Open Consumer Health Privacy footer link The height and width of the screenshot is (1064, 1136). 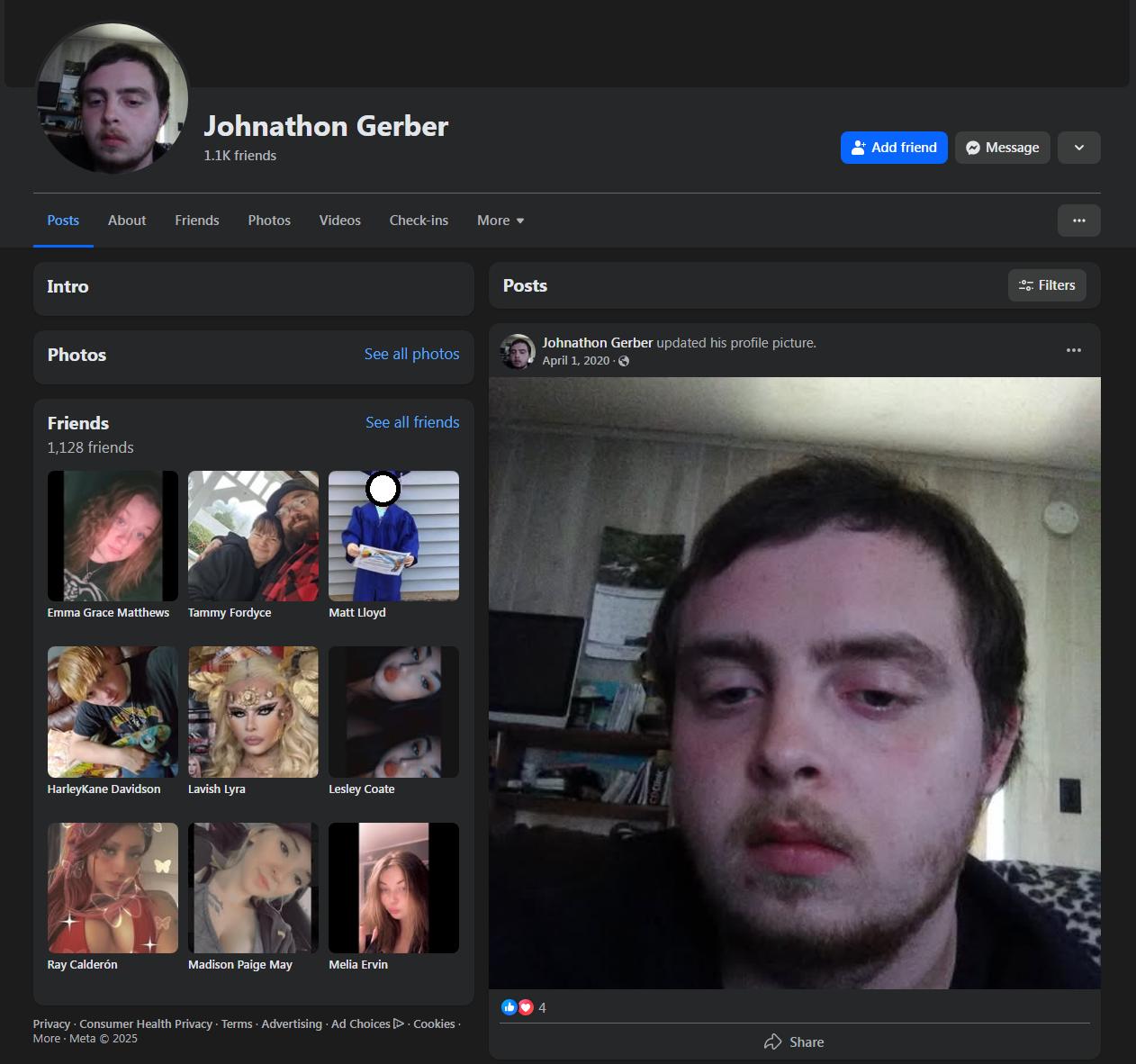coord(146,1024)
